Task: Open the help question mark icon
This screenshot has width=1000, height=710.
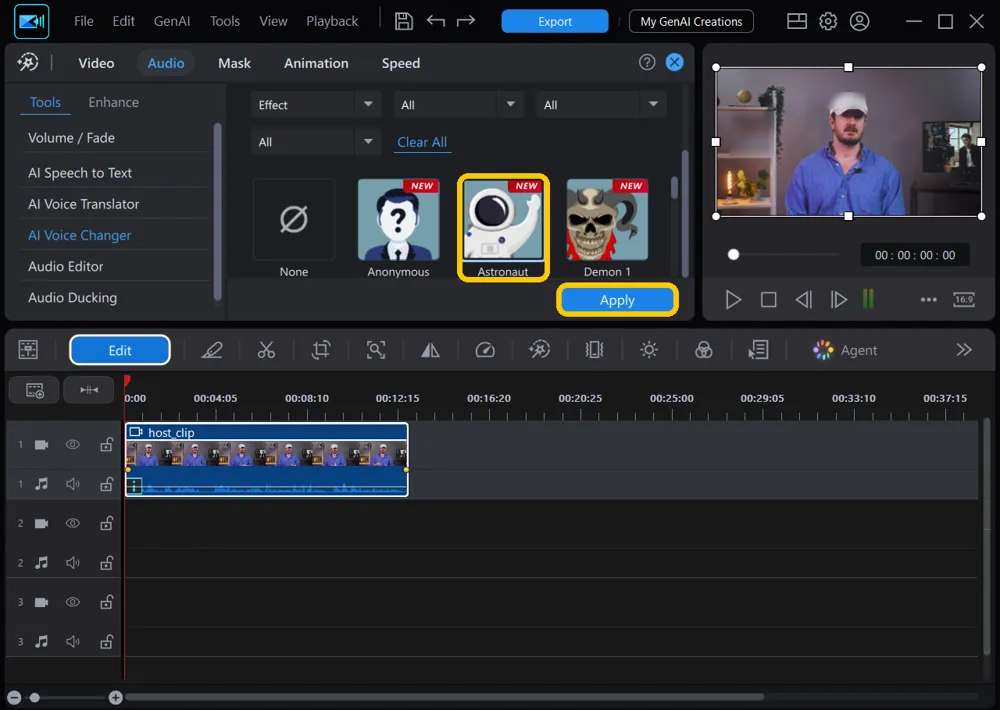Action: coord(647,63)
